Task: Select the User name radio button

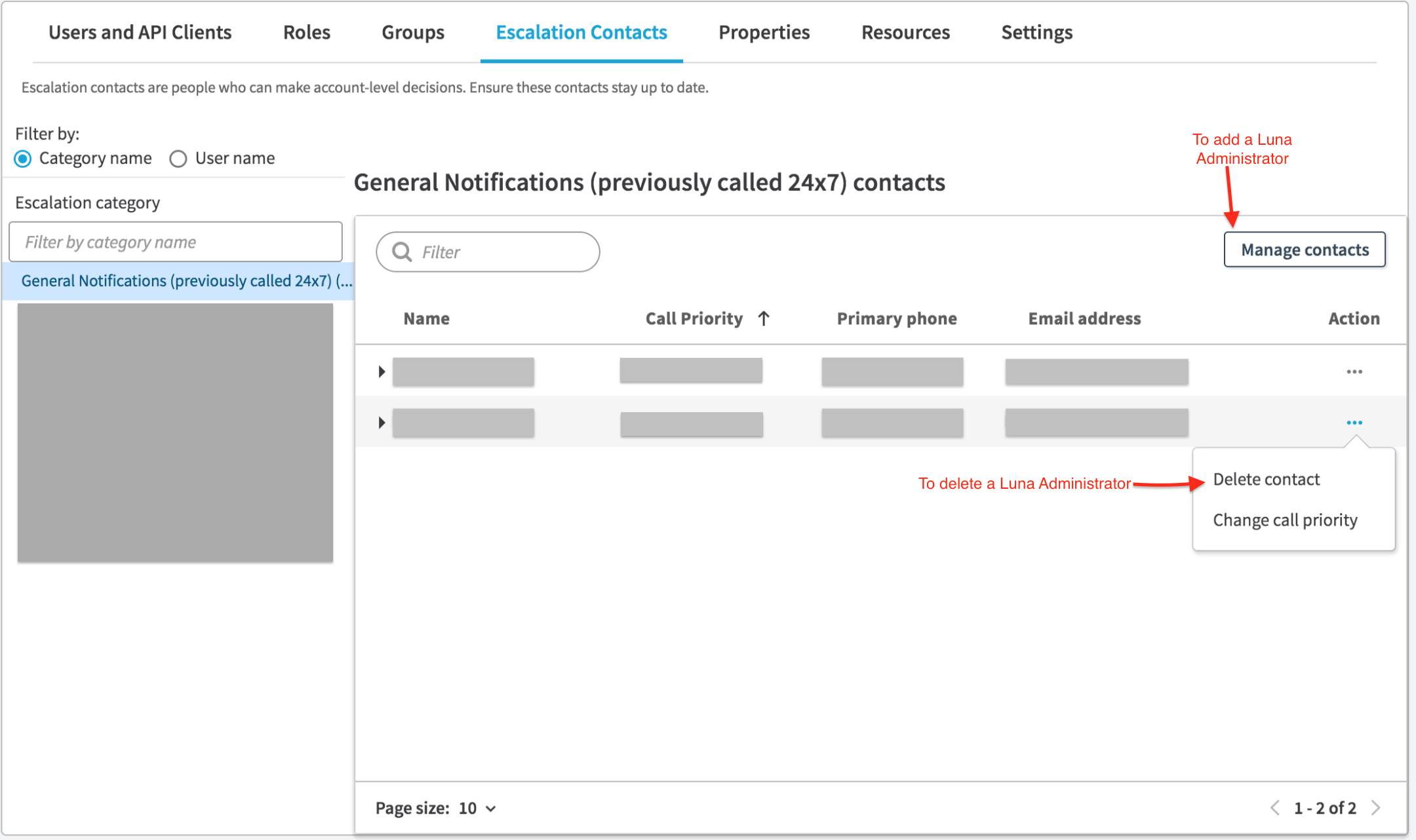Action: [x=178, y=159]
